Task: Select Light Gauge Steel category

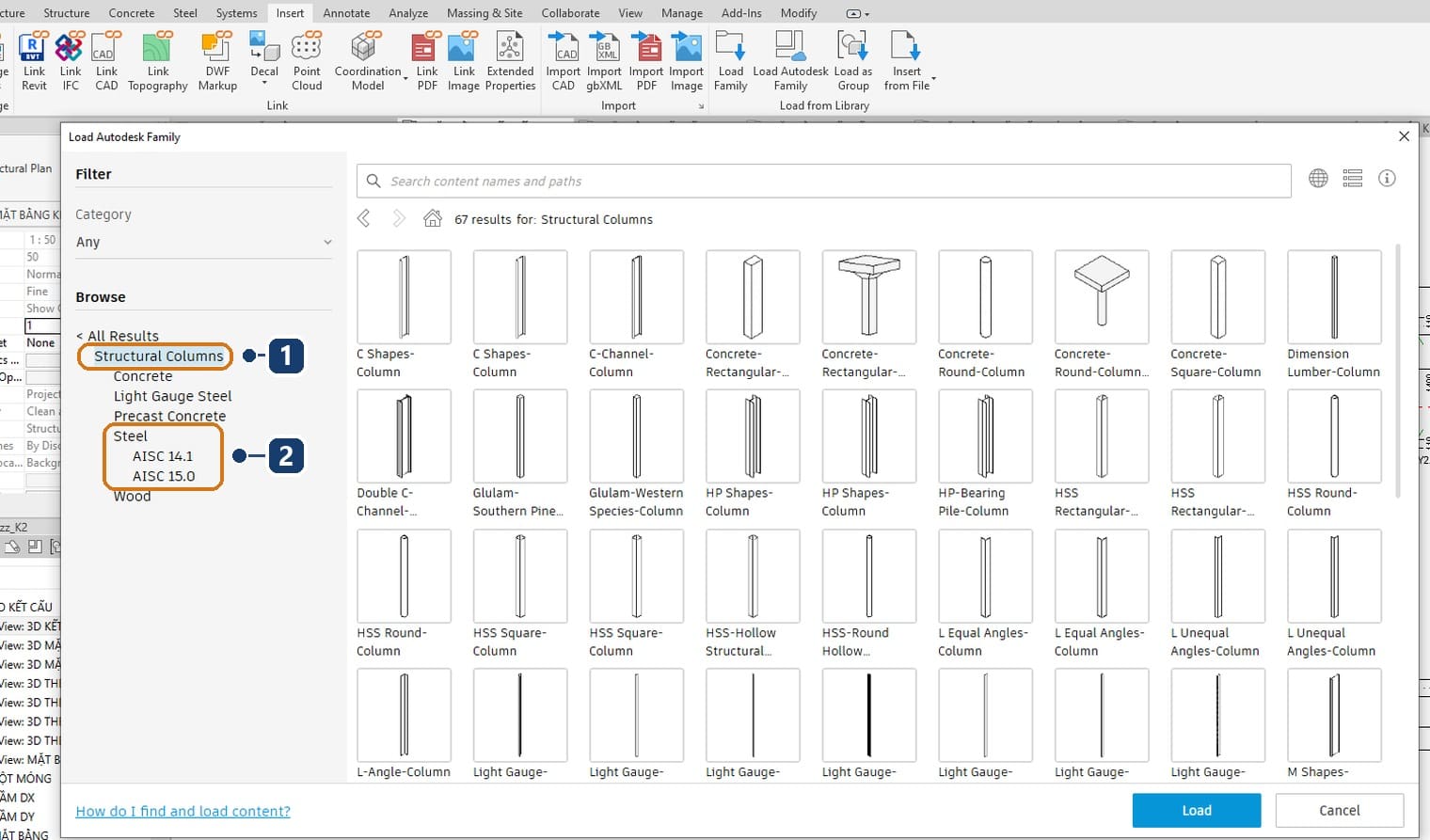Action: pos(172,396)
